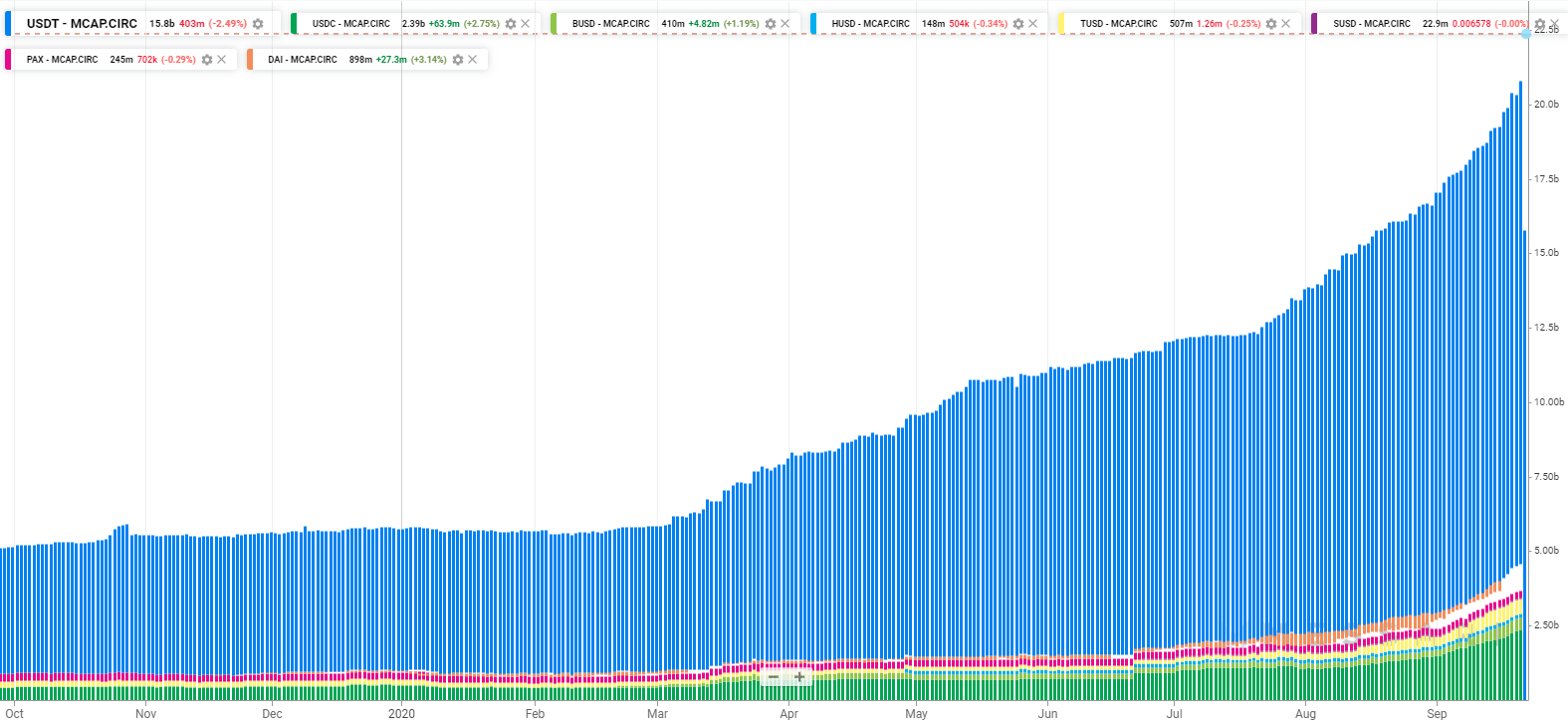Remove the TUSD series with X
This screenshot has height=726, width=1568.
[x=1286, y=24]
